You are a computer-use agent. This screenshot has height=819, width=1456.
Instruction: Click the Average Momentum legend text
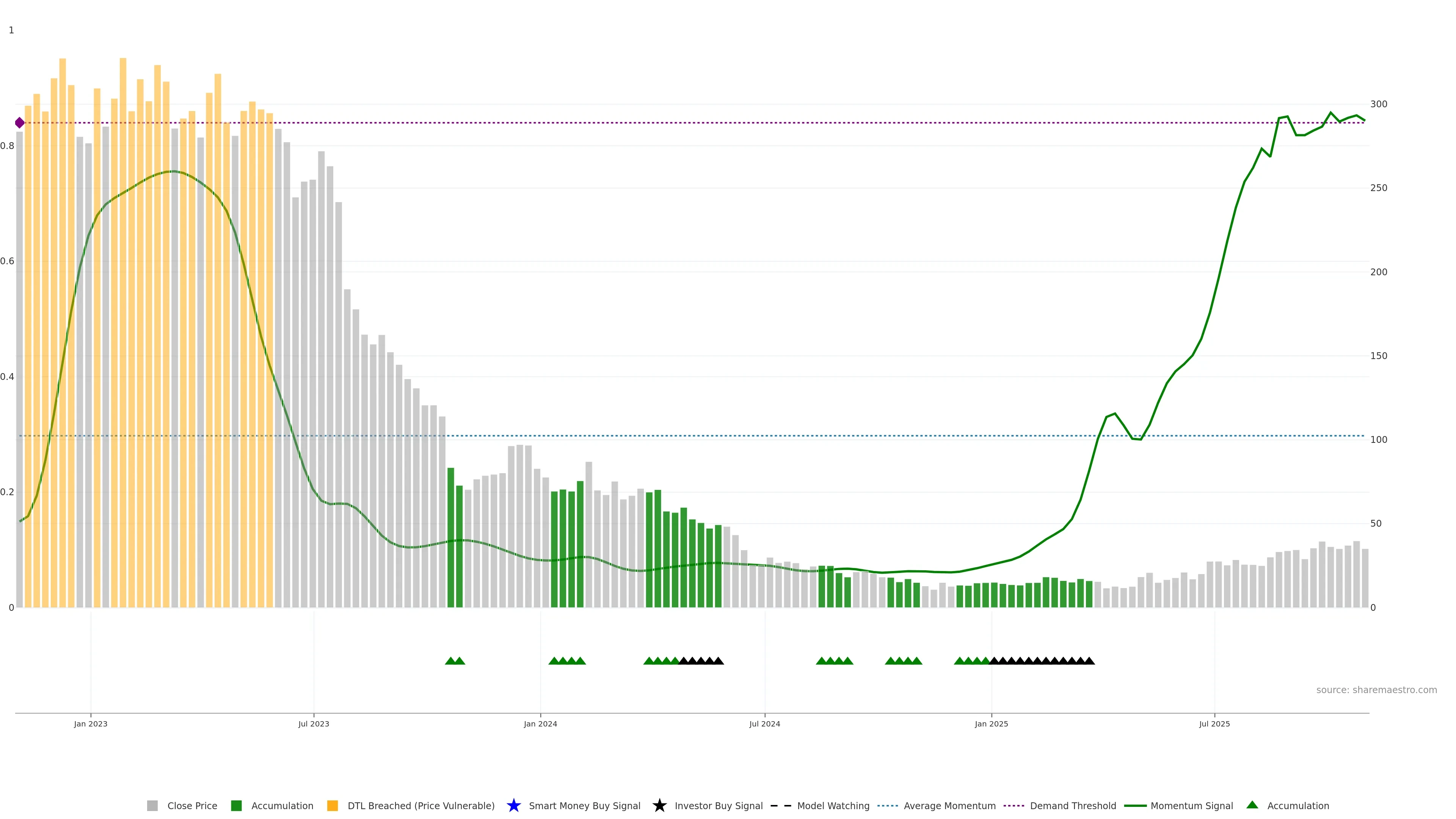coord(949,805)
